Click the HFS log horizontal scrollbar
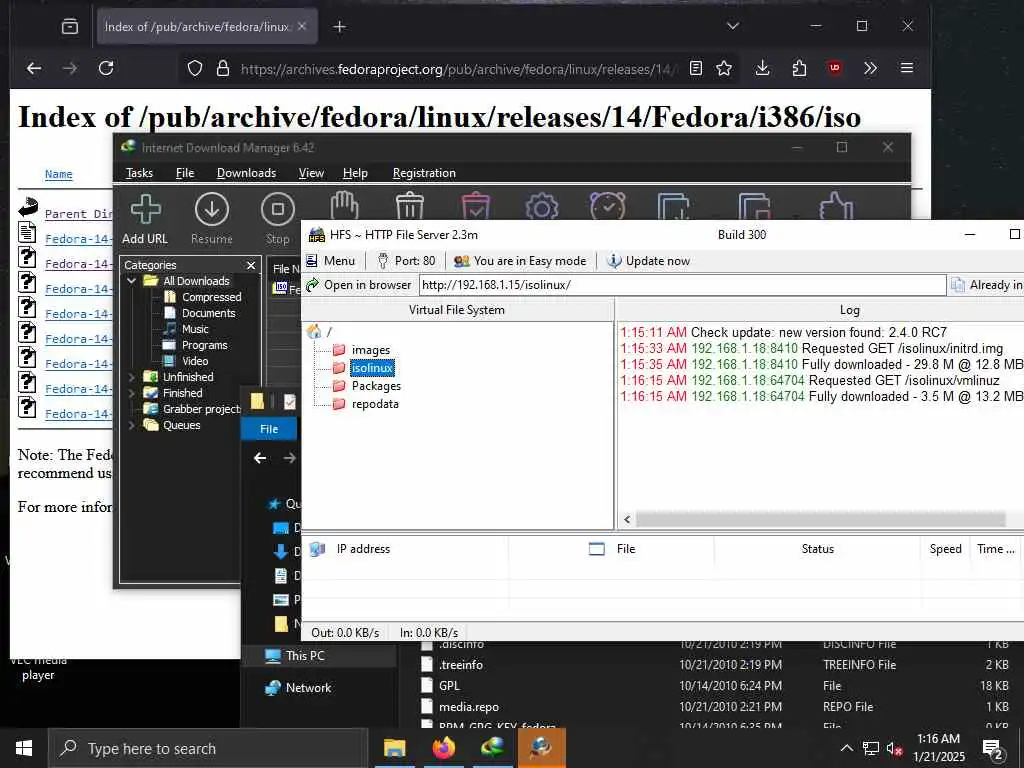 tap(820, 520)
